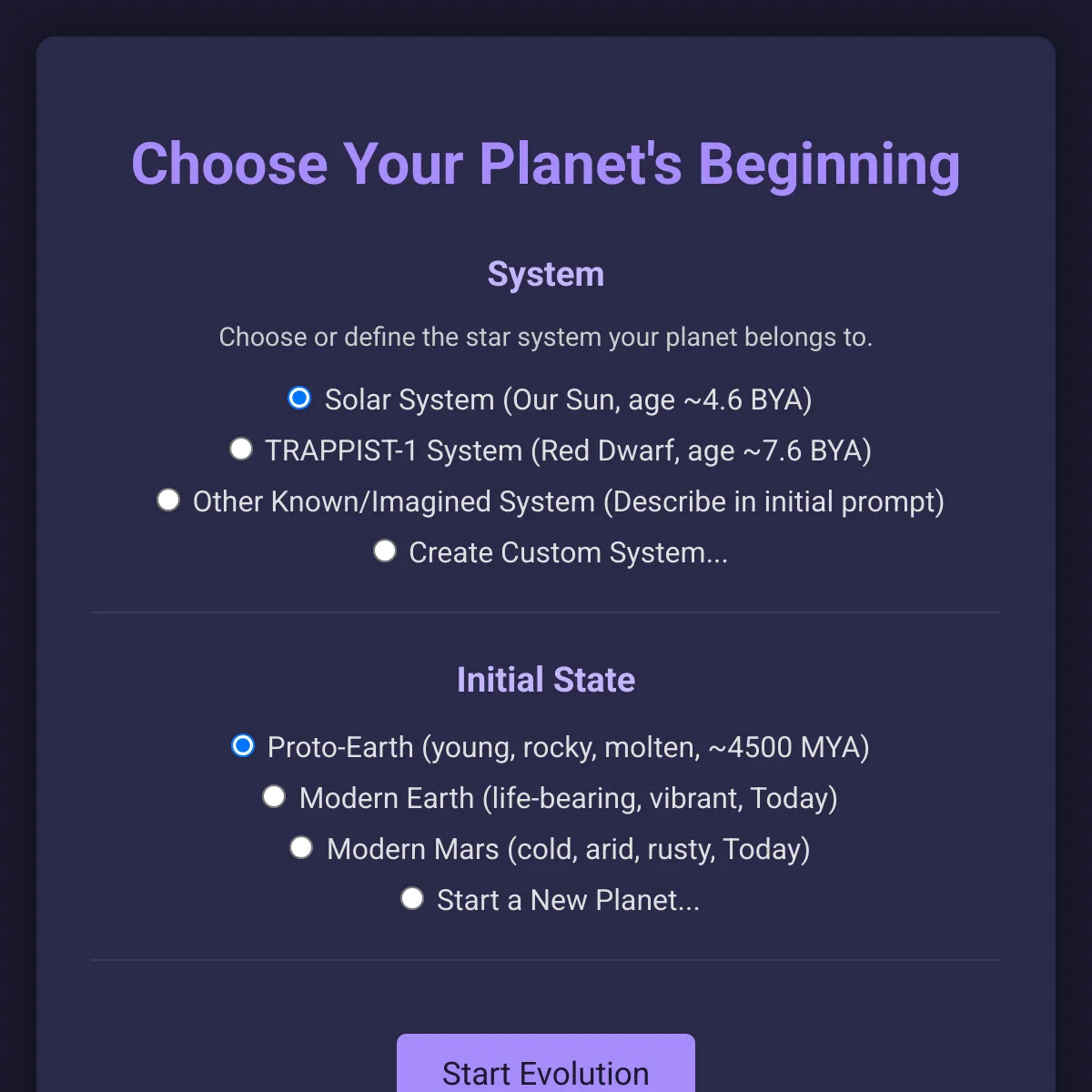Select the Proto-Earth initial state

click(x=242, y=745)
